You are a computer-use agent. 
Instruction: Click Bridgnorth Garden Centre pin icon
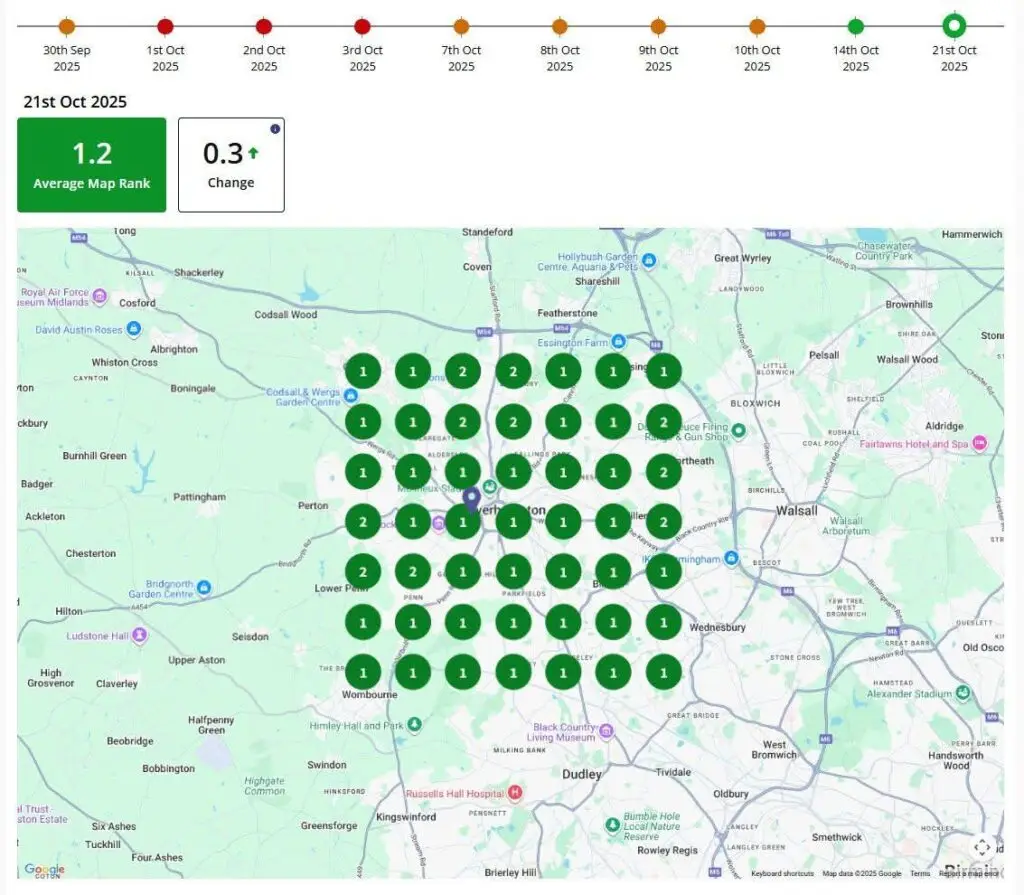tap(203, 587)
